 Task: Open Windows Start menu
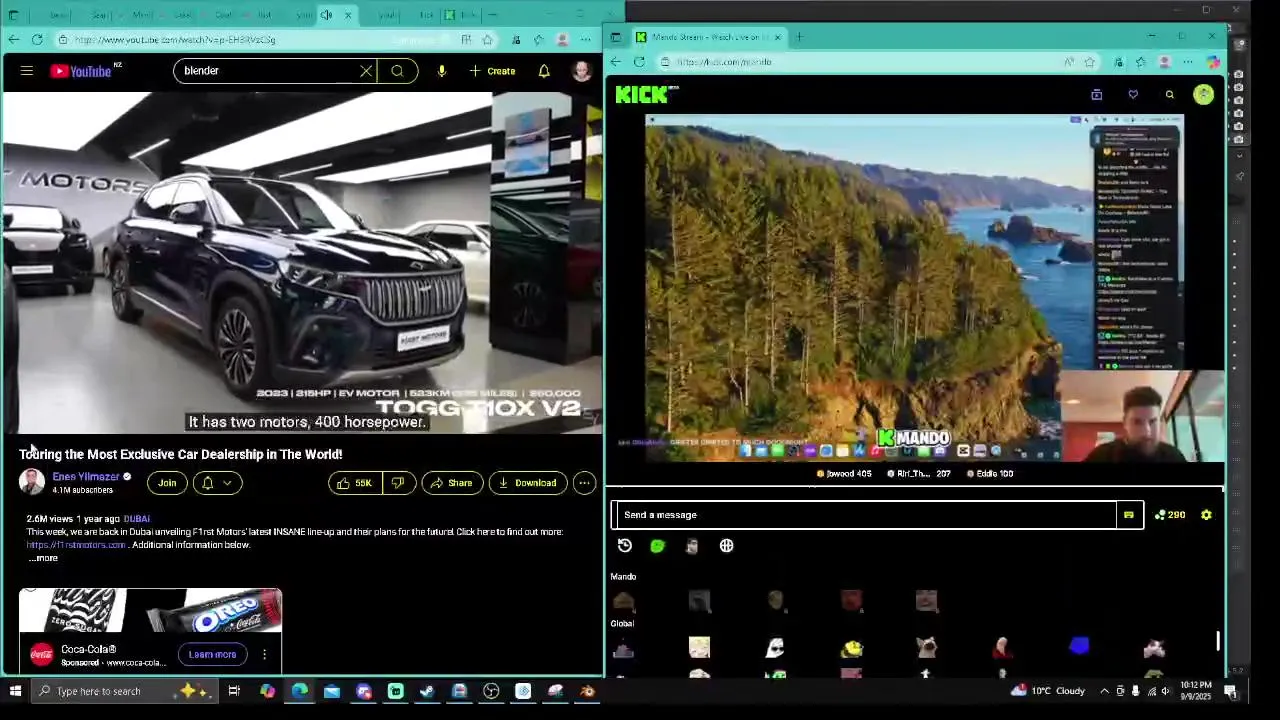[x=15, y=691]
